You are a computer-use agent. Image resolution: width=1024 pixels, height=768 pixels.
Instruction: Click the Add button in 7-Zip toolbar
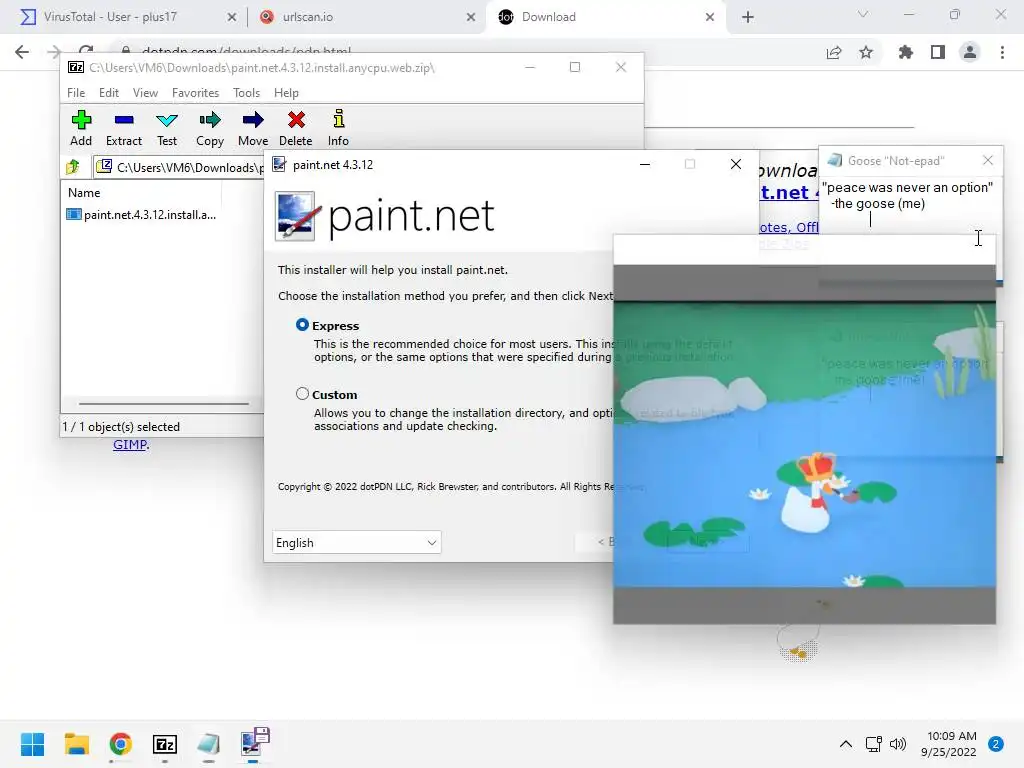(81, 129)
